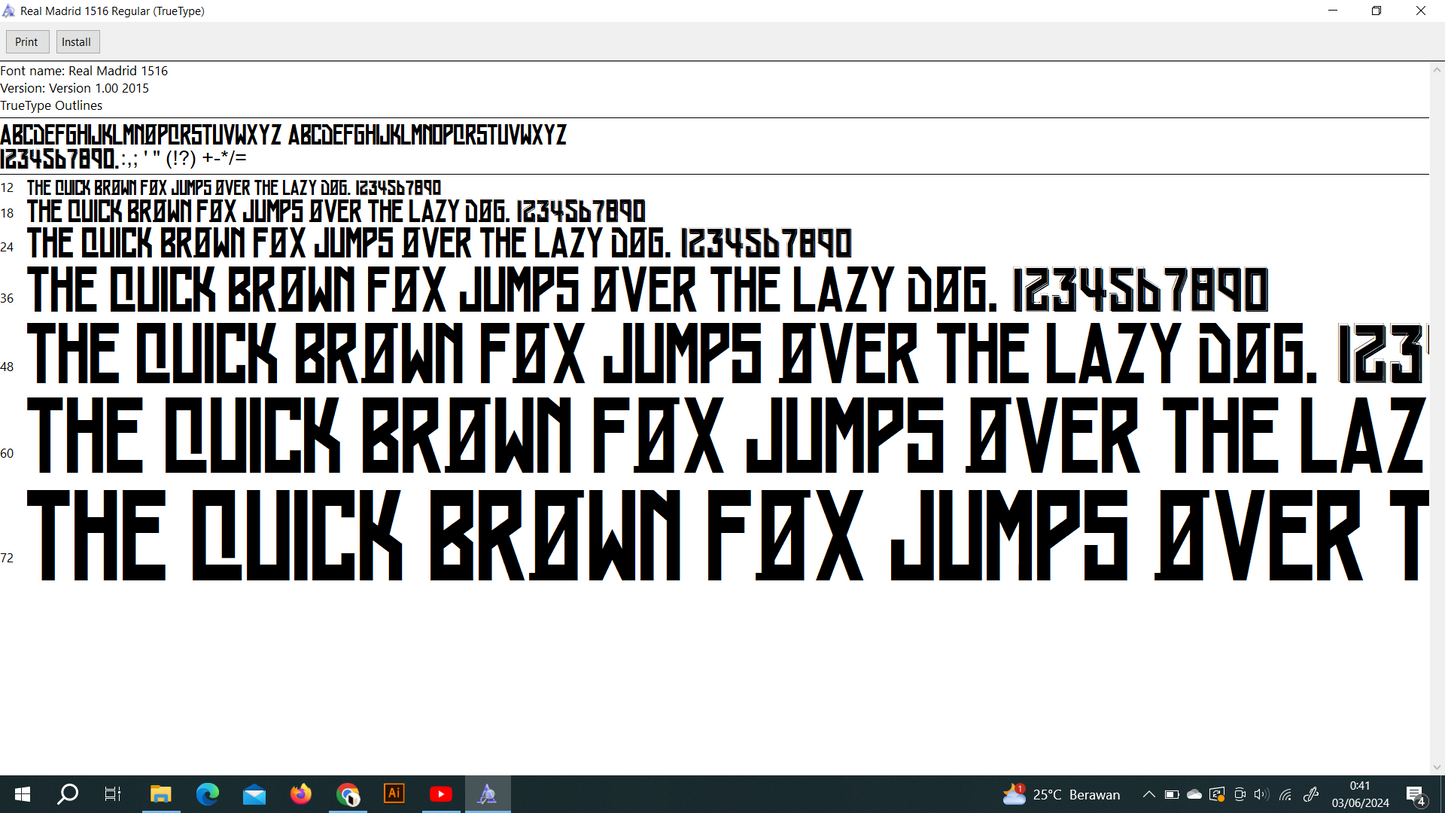
Task: Open the weather widget showing 25°C Berawan
Action: click(1061, 795)
